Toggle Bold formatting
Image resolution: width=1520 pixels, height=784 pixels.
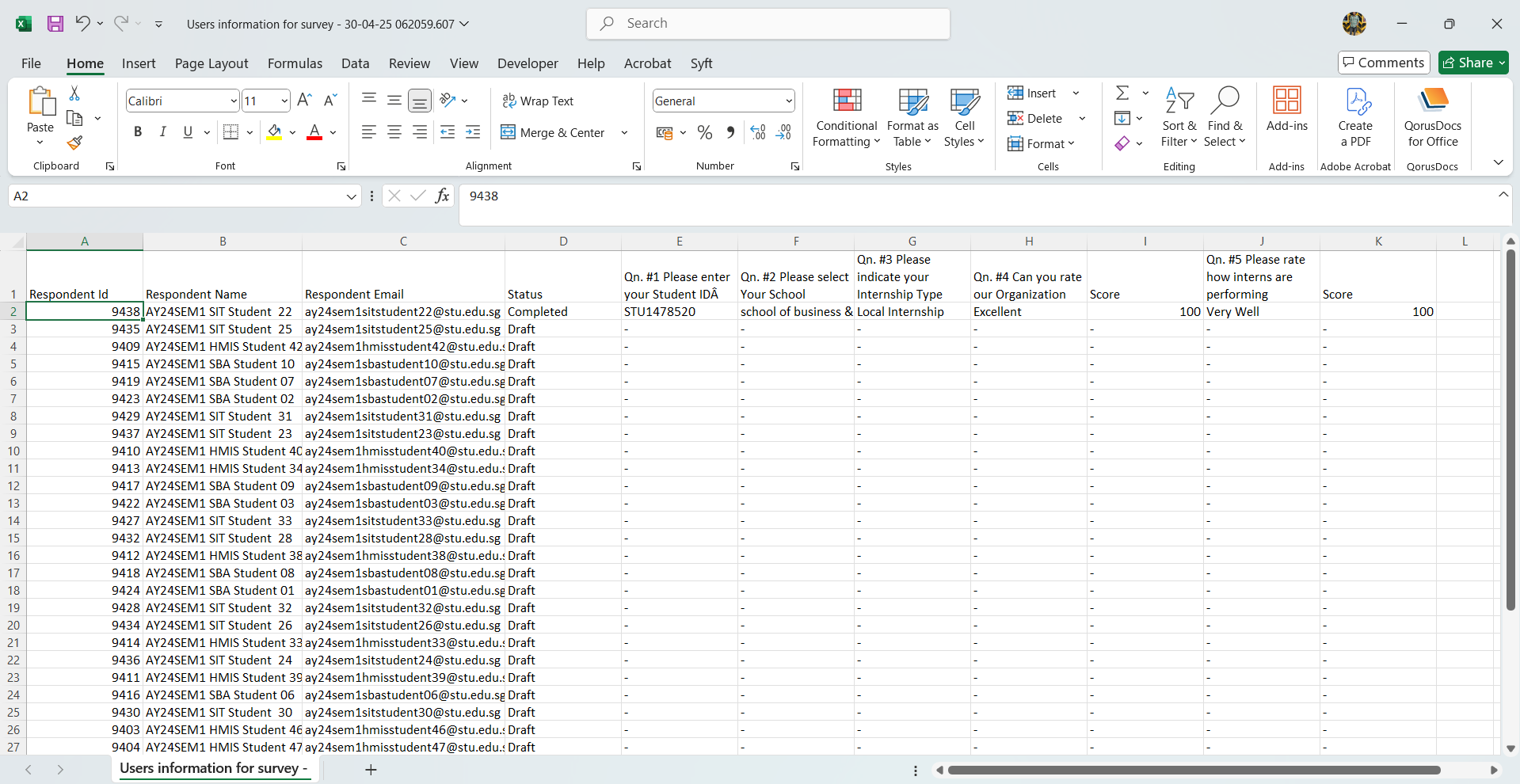138,132
